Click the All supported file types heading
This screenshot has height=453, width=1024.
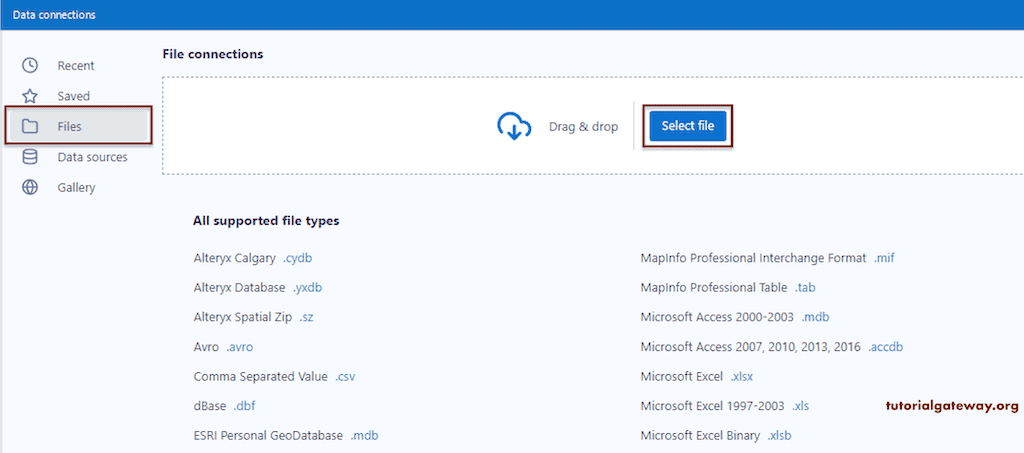pos(266,221)
